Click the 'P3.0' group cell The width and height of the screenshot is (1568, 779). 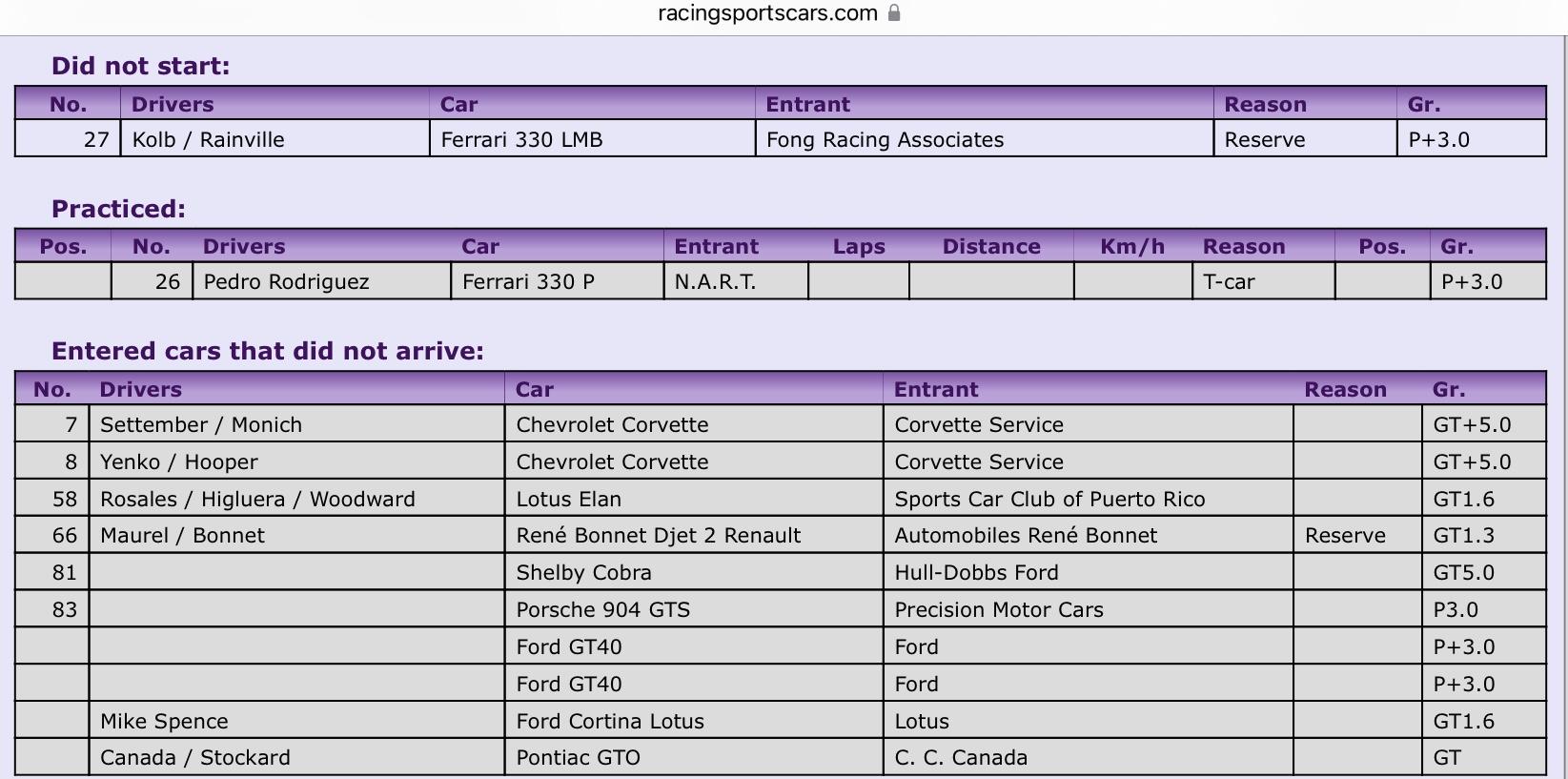1483,609
